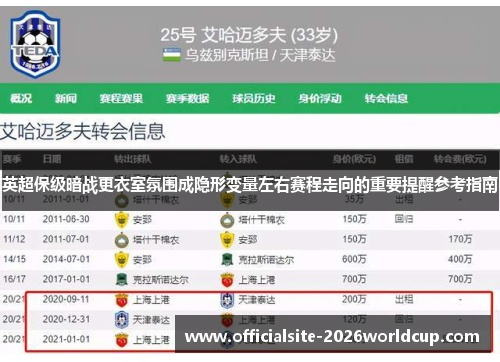Click the 身价(欧元) column header
The width and height of the screenshot is (500, 362).
(x=354, y=159)
